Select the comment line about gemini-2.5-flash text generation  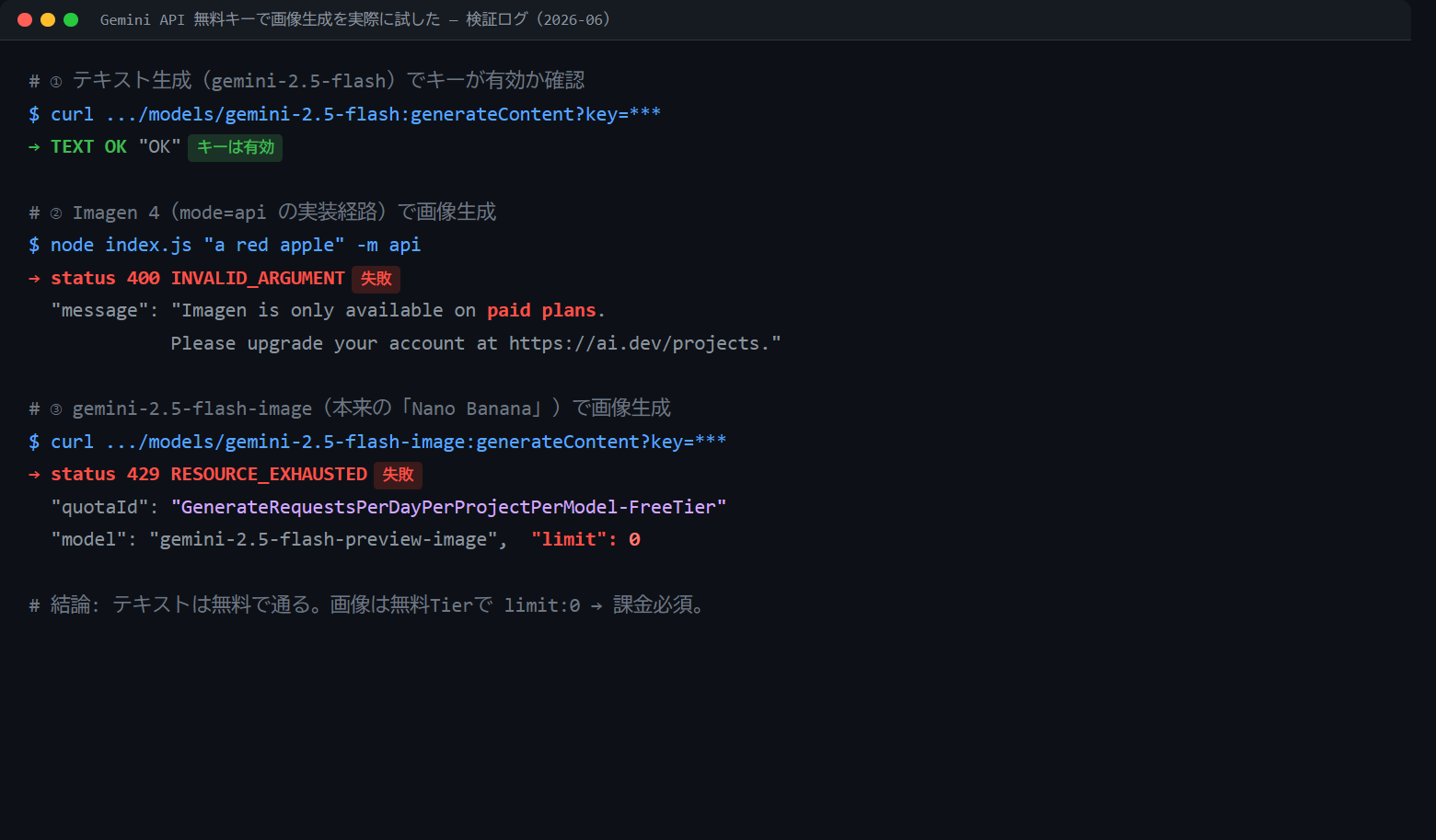click(x=307, y=81)
